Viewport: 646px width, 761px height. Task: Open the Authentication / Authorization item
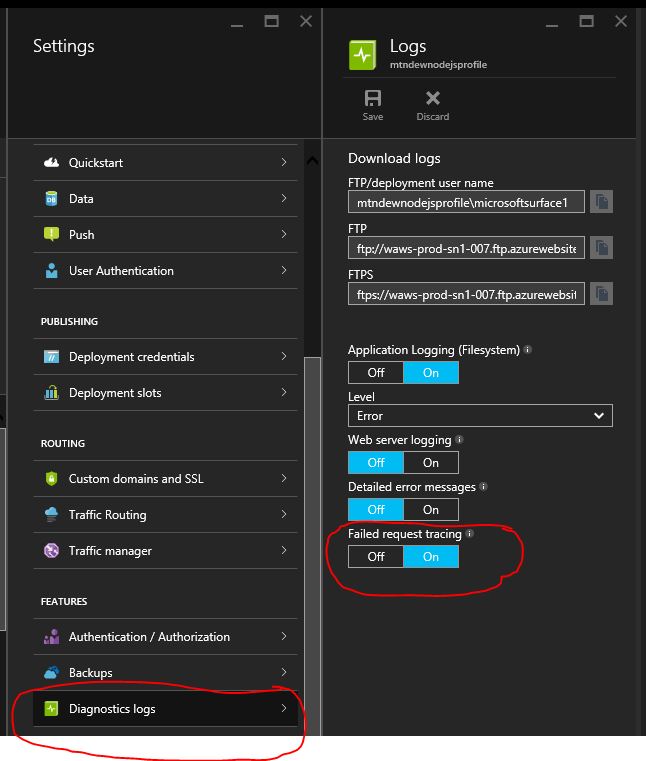[x=166, y=636]
